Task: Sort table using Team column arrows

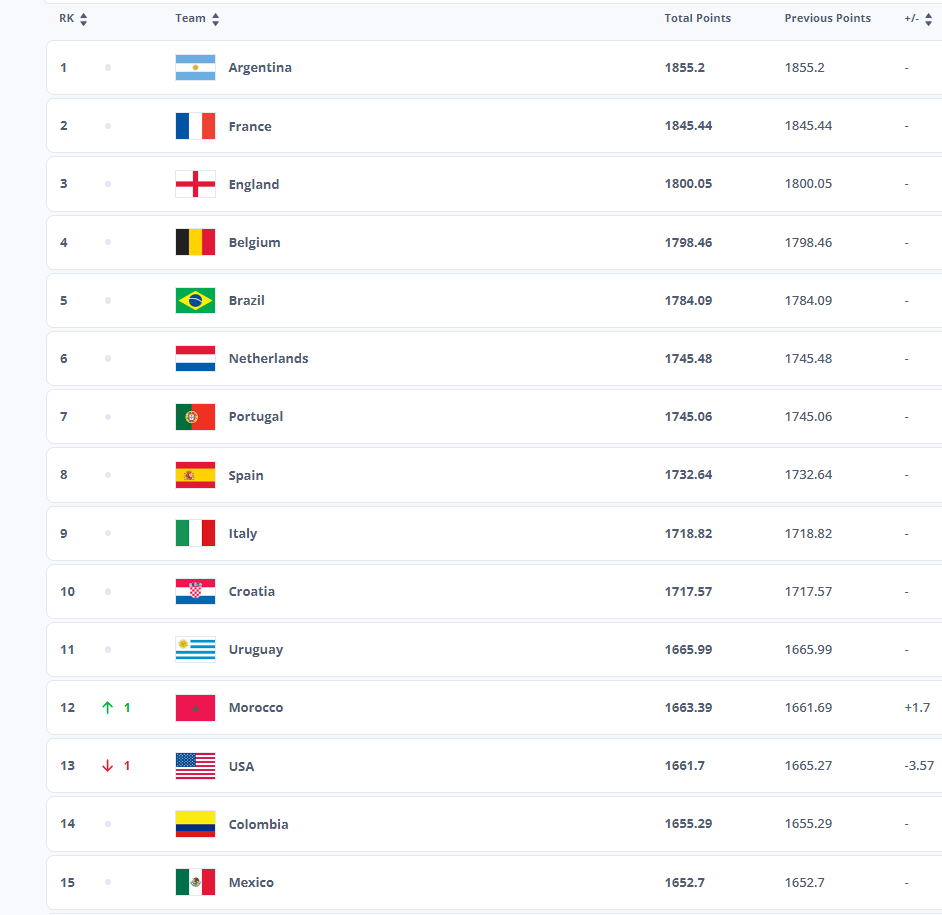Action: (x=216, y=19)
